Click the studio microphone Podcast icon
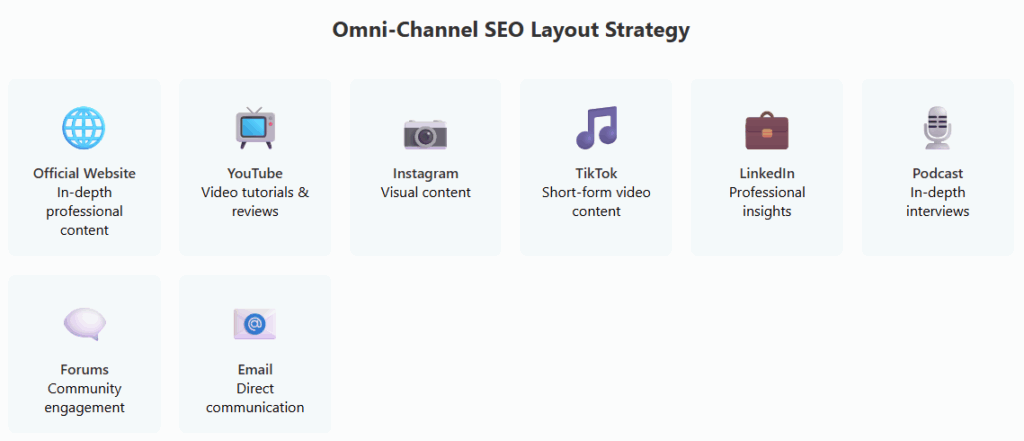The image size is (1024, 441). tap(937, 129)
